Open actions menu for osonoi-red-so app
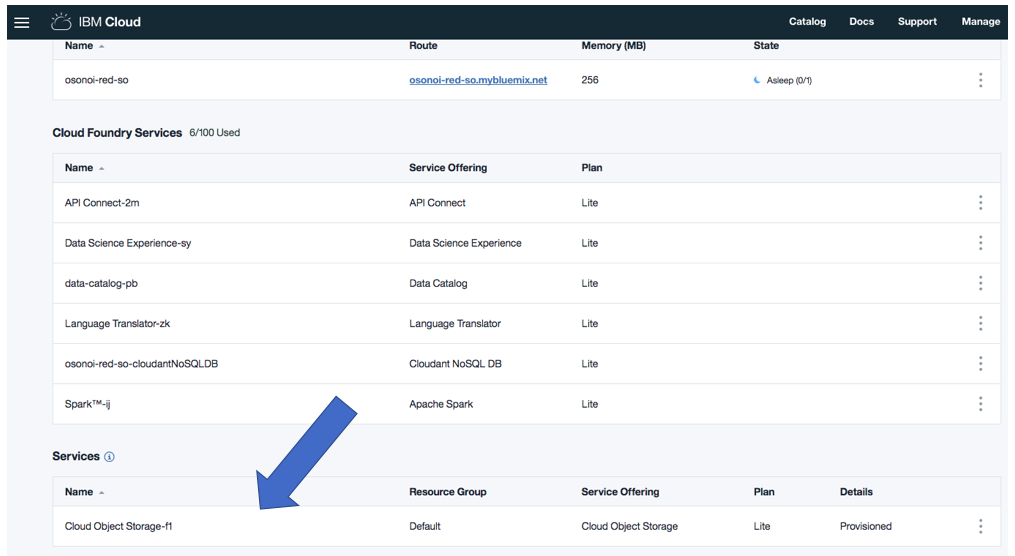The width and height of the screenshot is (1015, 556). (981, 80)
